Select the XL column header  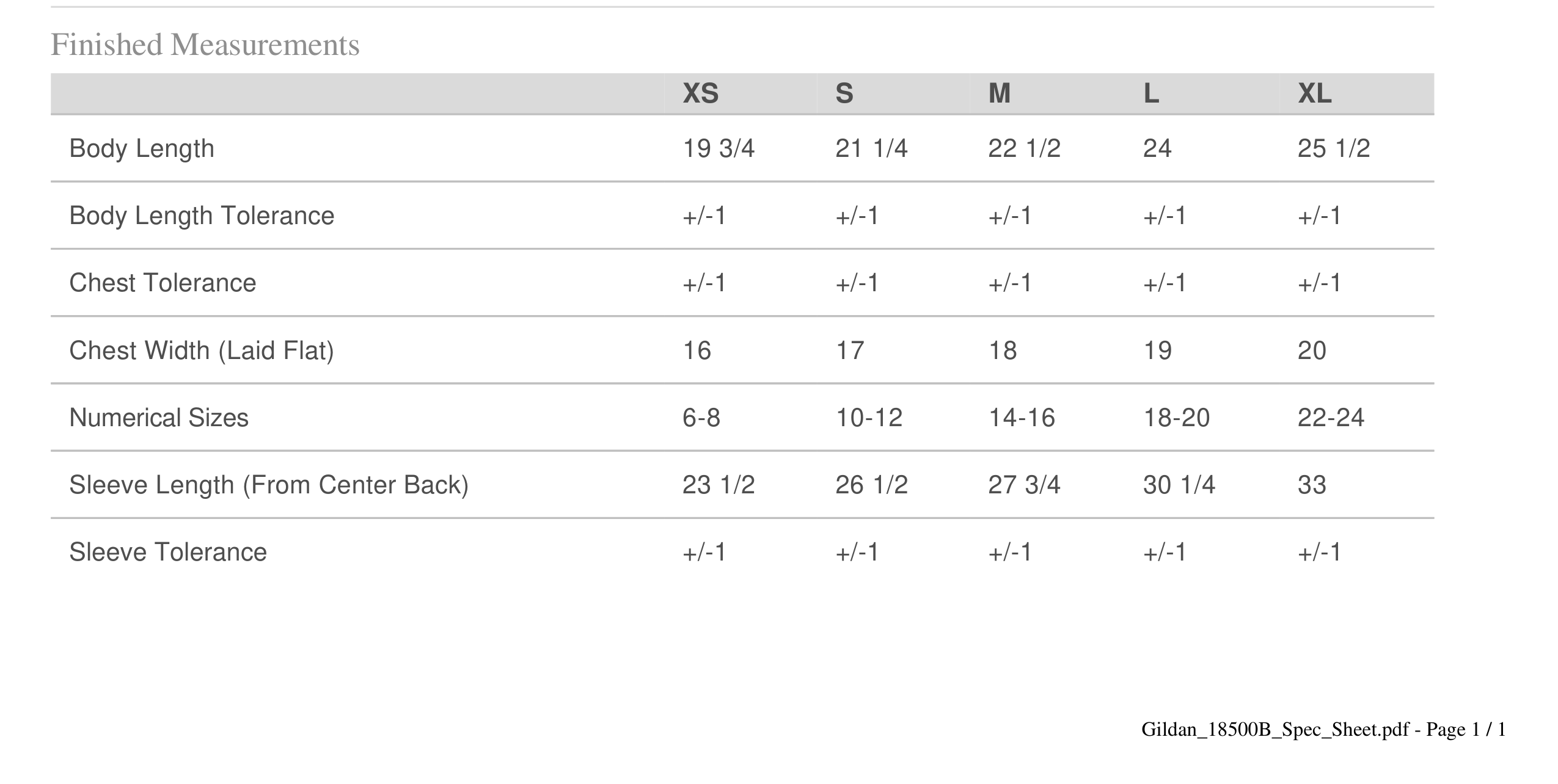tap(1314, 93)
